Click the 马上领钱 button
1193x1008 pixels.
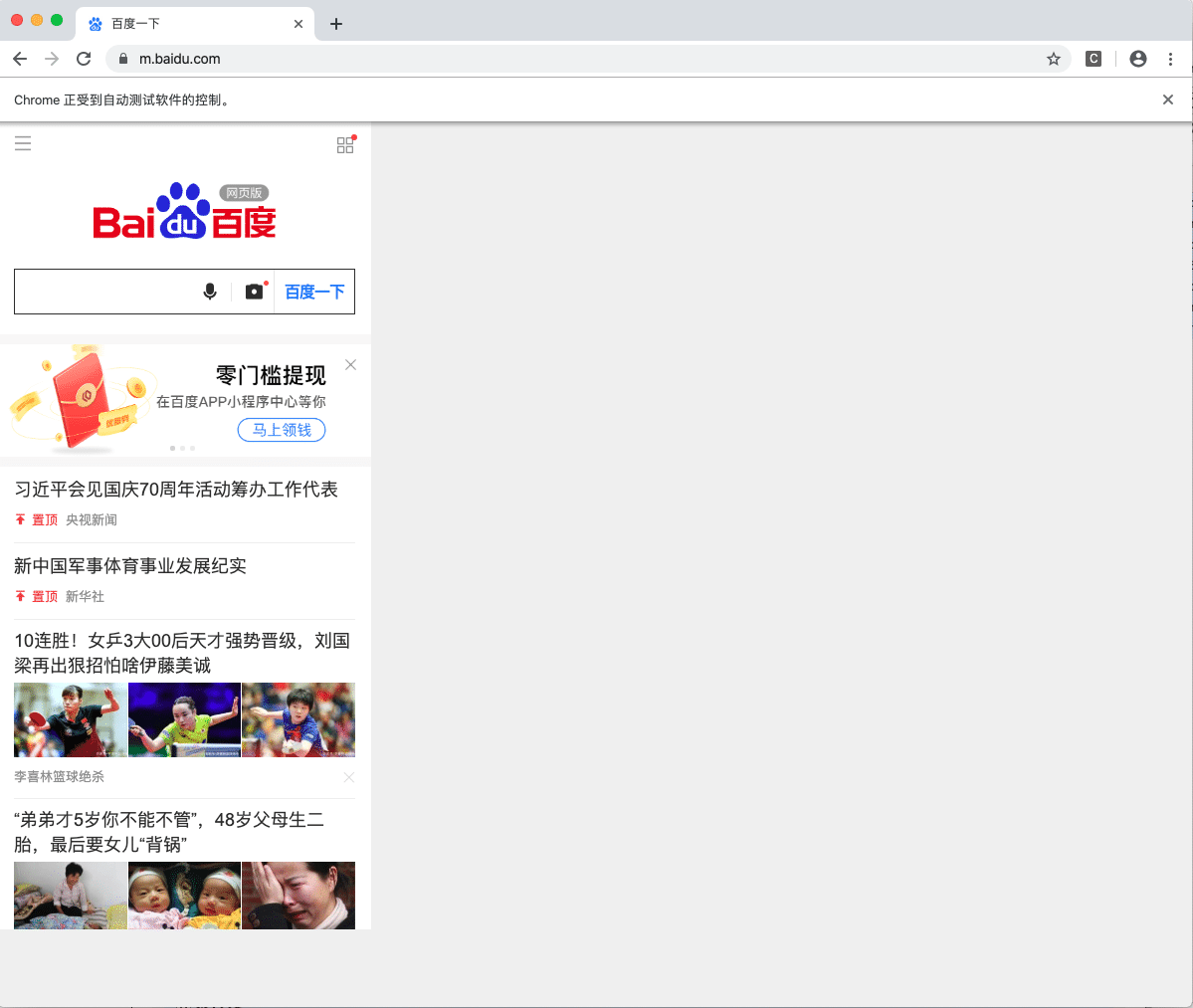282,430
